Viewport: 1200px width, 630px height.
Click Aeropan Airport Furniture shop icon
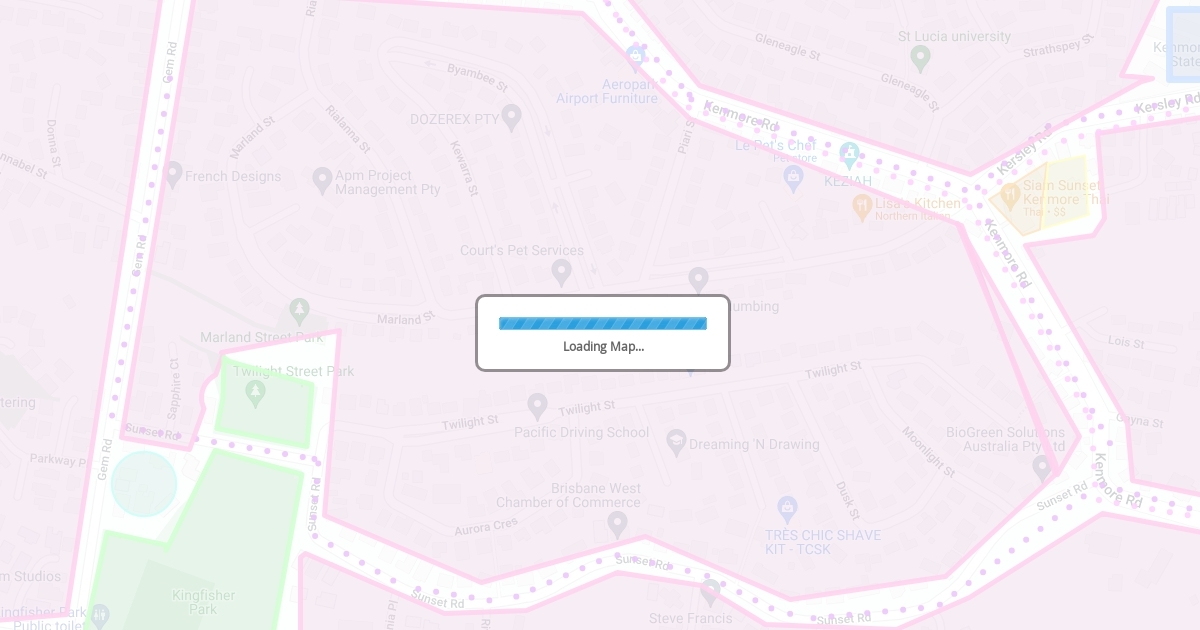pyautogui.click(x=634, y=54)
